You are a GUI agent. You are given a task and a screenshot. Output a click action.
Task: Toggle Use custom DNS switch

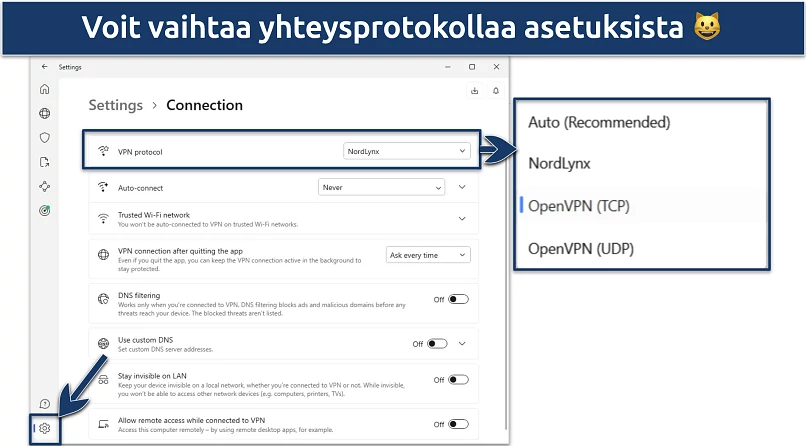point(437,344)
